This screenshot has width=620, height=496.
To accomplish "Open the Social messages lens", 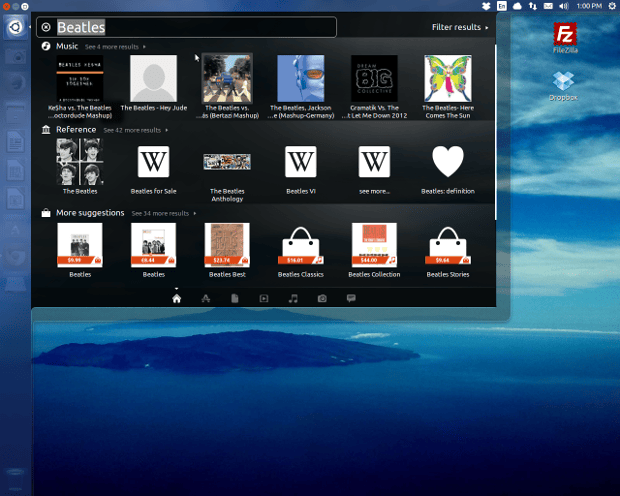I will pyautogui.click(x=351, y=298).
